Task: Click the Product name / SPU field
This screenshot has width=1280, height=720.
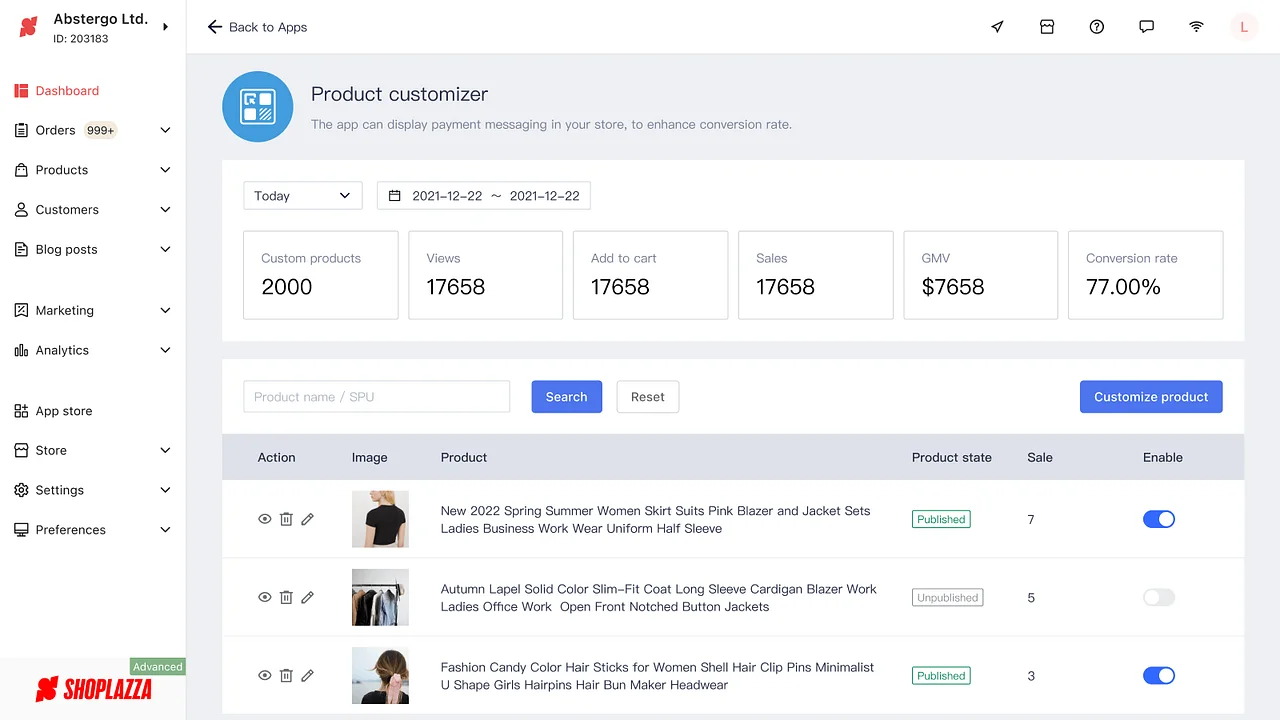Action: click(376, 397)
